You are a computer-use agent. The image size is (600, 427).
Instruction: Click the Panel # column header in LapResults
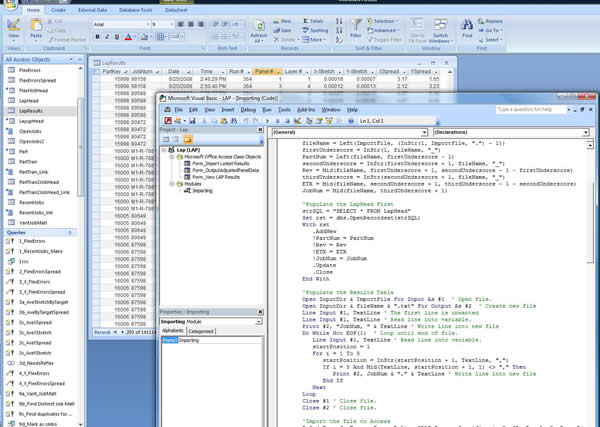coord(267,72)
